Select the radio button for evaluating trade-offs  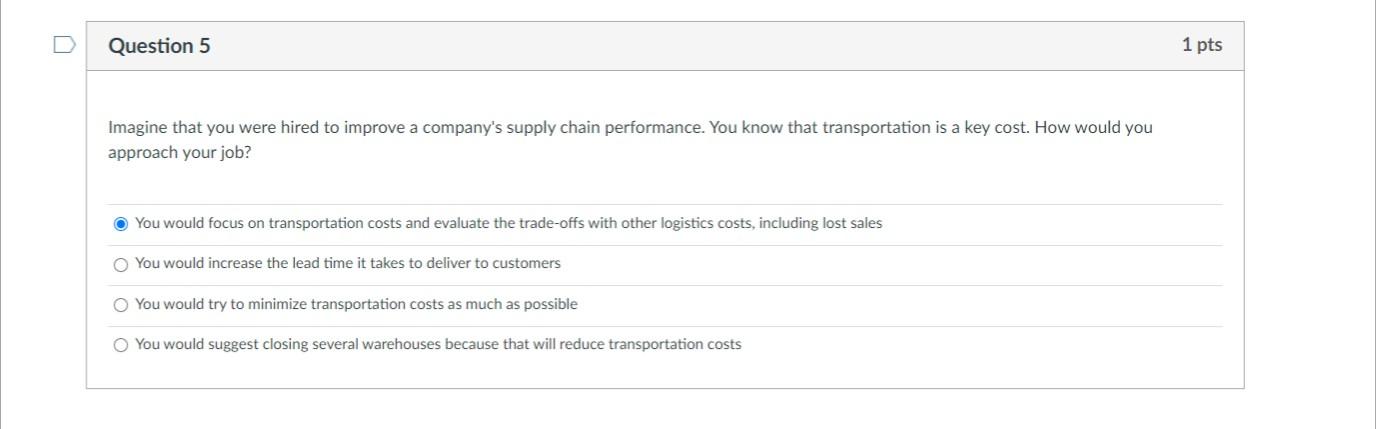coord(121,224)
